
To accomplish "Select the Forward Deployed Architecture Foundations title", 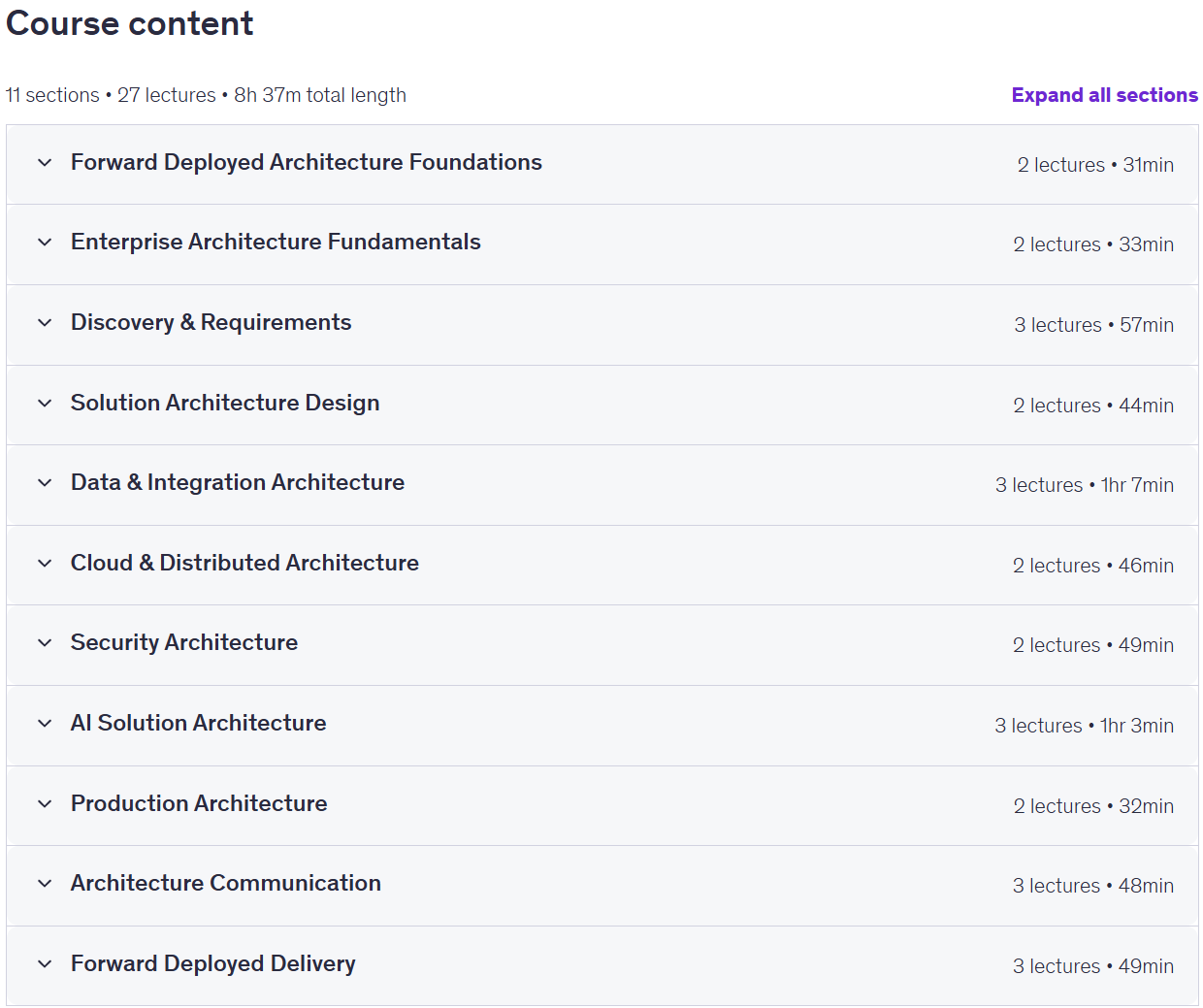I will [x=307, y=162].
